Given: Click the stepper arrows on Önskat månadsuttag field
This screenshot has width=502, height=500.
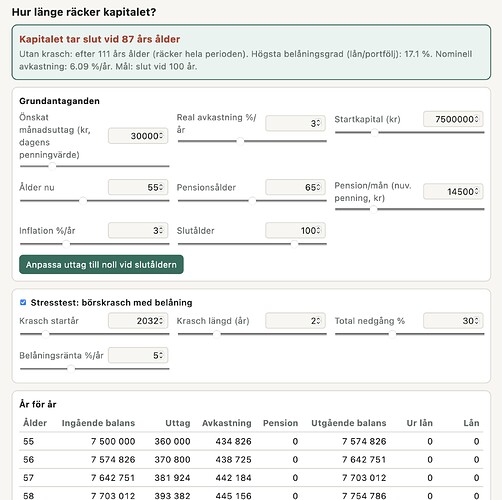Looking at the screenshot, I should 161,136.
